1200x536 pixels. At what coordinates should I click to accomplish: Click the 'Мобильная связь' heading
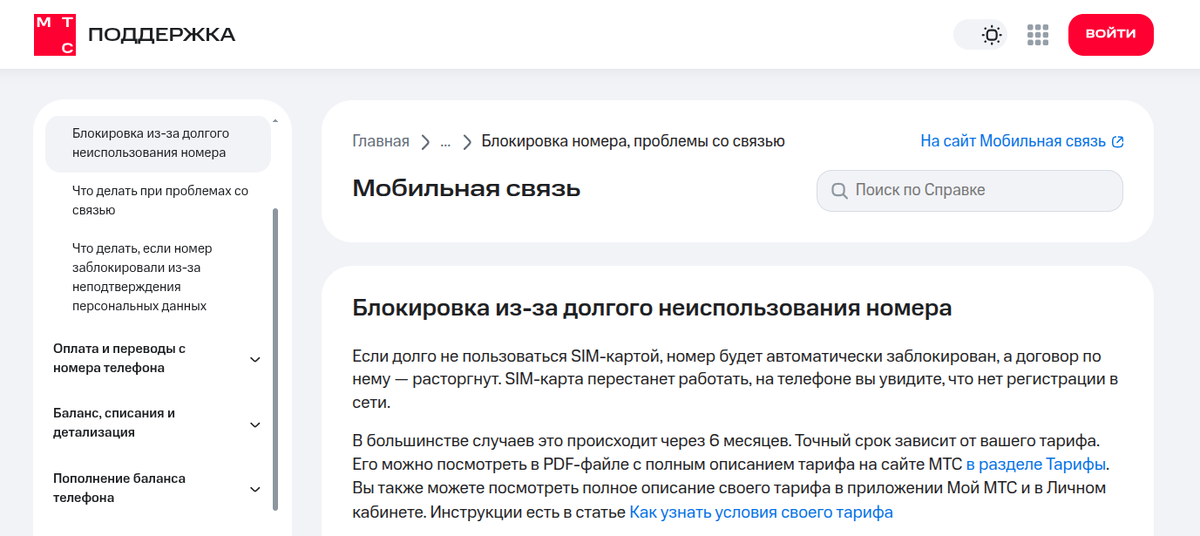click(466, 188)
